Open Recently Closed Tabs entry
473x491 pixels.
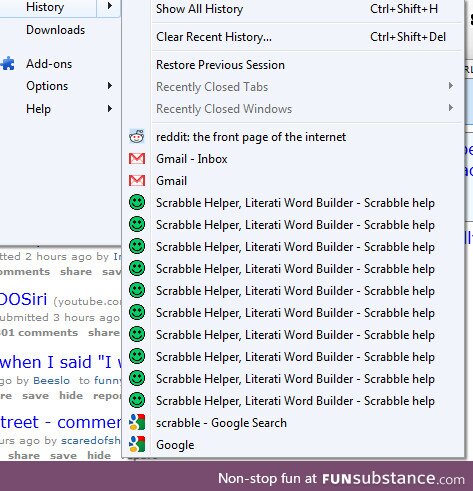[x=212, y=87]
